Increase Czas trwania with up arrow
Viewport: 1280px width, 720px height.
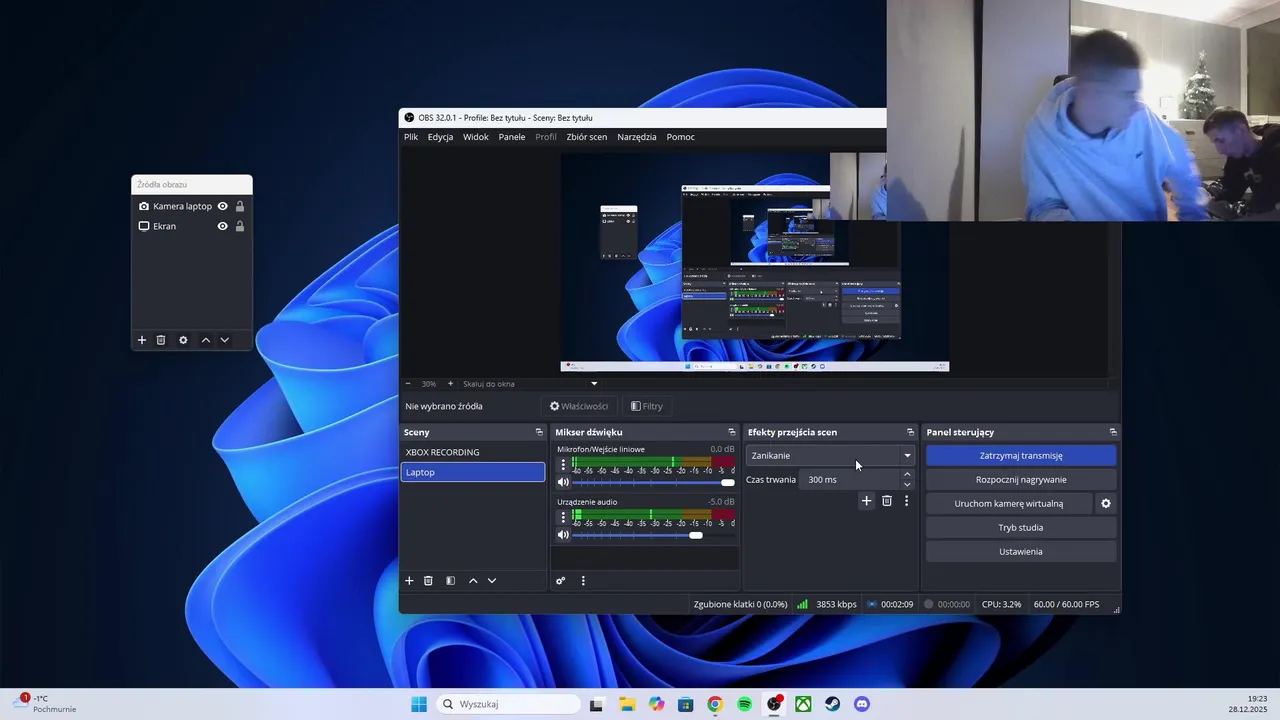[x=907, y=475]
